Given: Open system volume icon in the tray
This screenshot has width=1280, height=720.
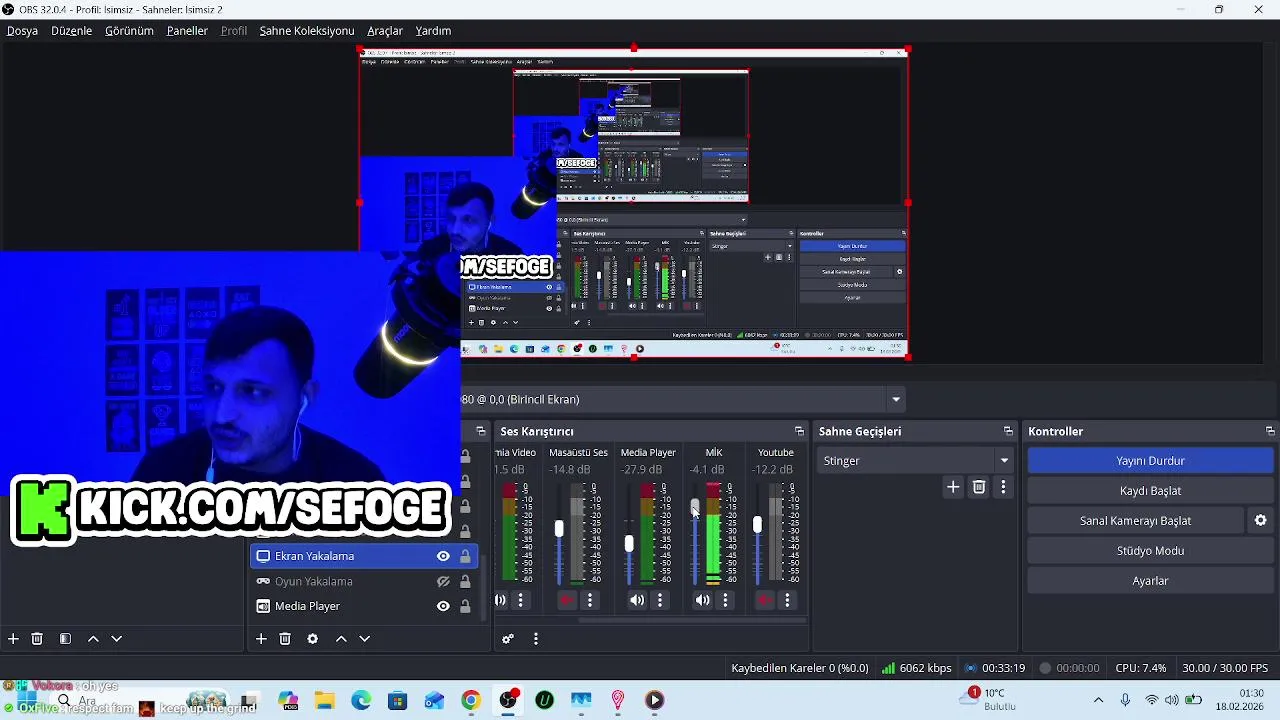Looking at the screenshot, I should [x=1171, y=700].
